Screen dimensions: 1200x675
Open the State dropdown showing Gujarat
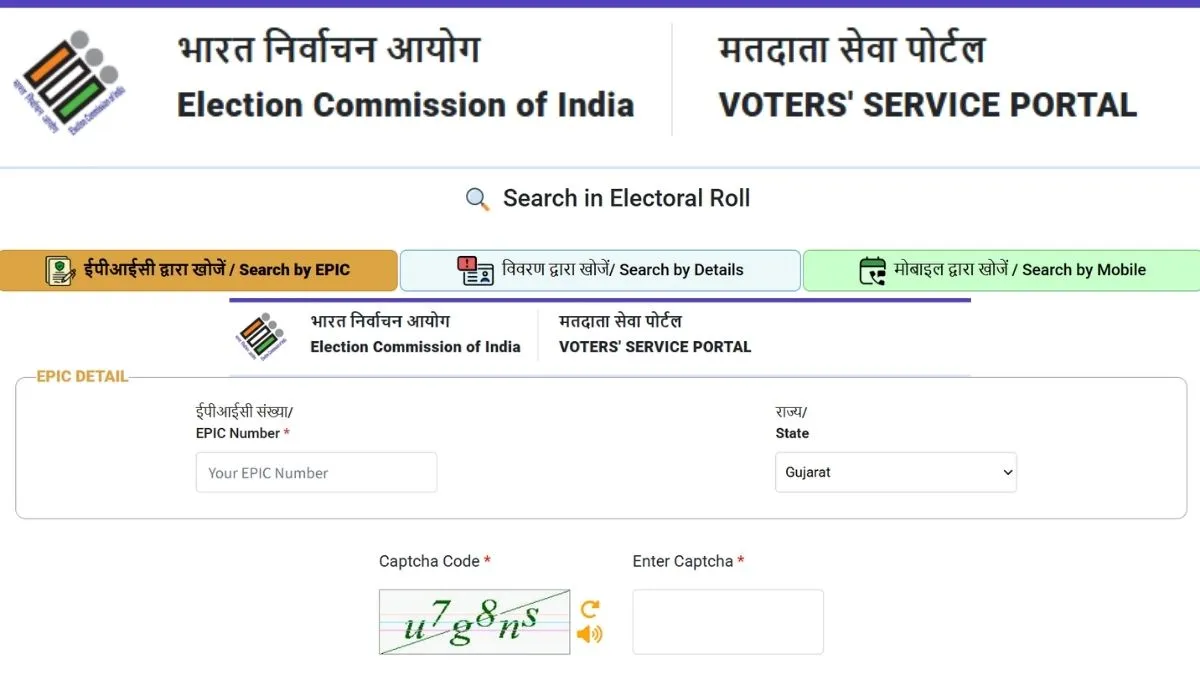point(895,472)
